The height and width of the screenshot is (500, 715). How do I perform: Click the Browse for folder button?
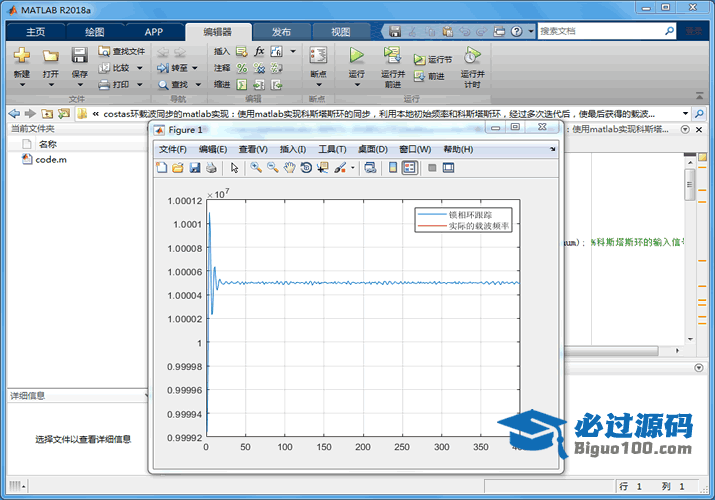click(x=64, y=113)
